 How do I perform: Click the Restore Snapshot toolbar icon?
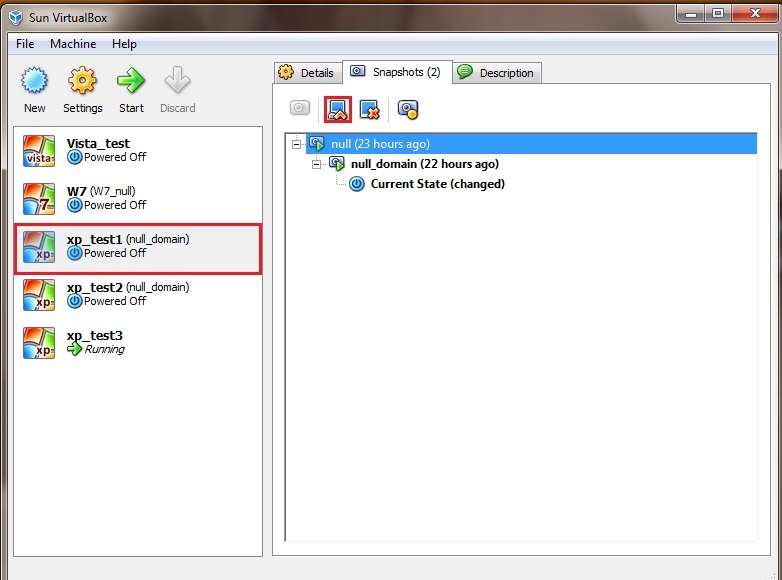click(338, 109)
